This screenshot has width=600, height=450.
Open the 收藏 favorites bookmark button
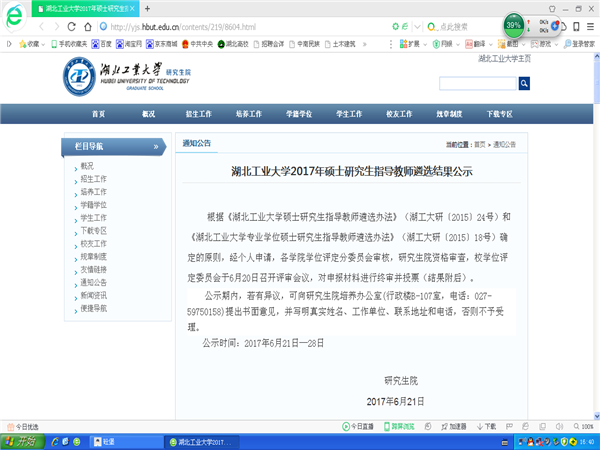pos(31,44)
